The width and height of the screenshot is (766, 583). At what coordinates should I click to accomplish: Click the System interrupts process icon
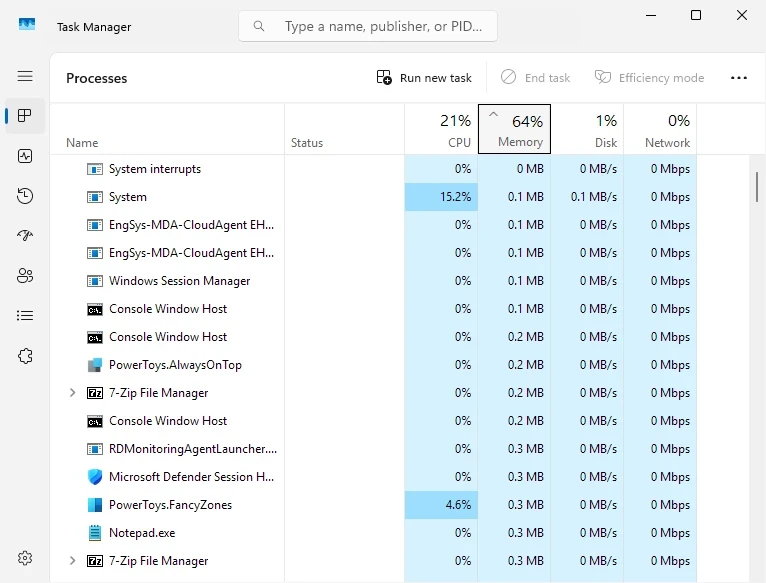(x=95, y=169)
